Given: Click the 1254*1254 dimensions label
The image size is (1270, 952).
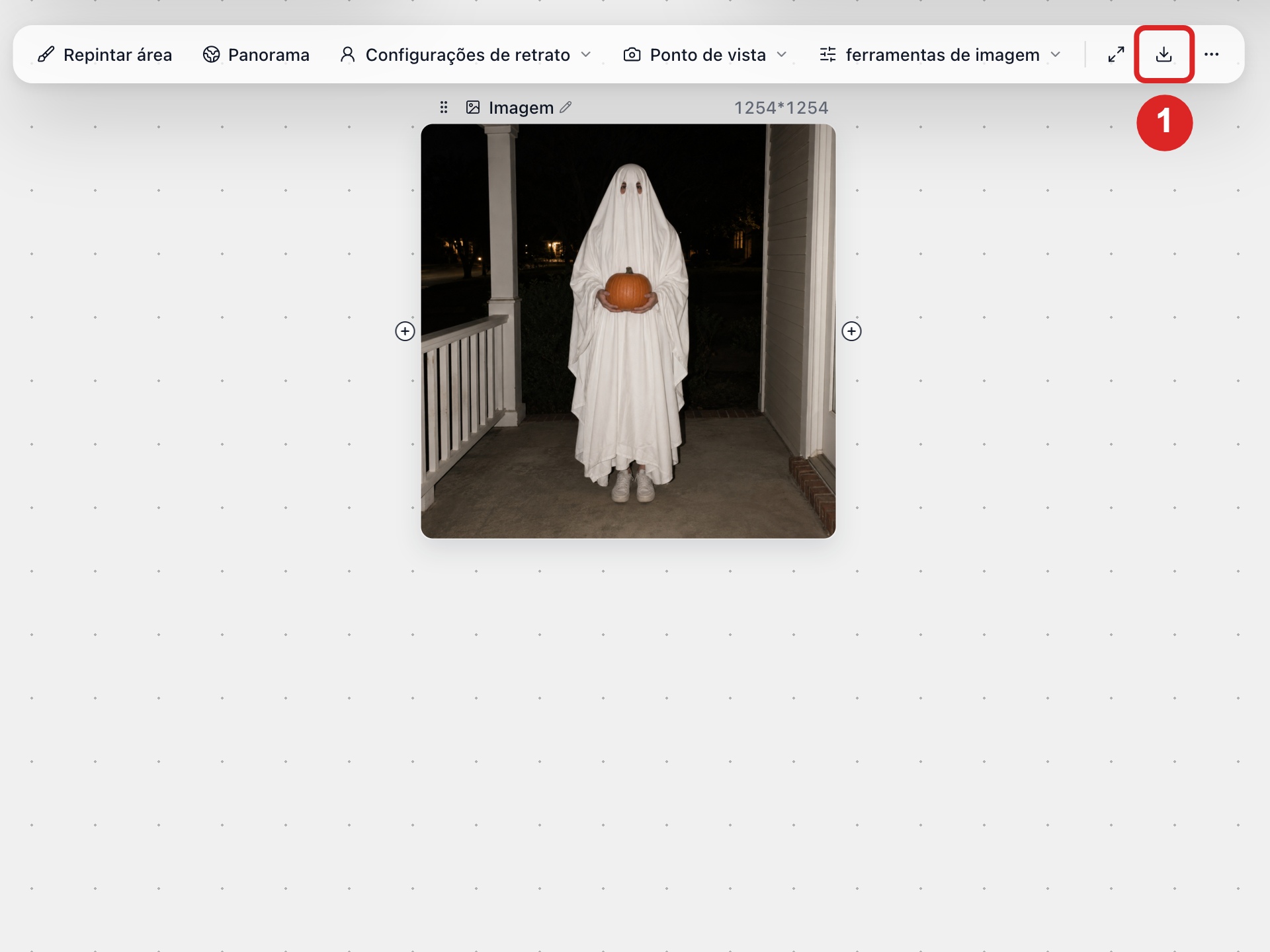Looking at the screenshot, I should pos(781,108).
